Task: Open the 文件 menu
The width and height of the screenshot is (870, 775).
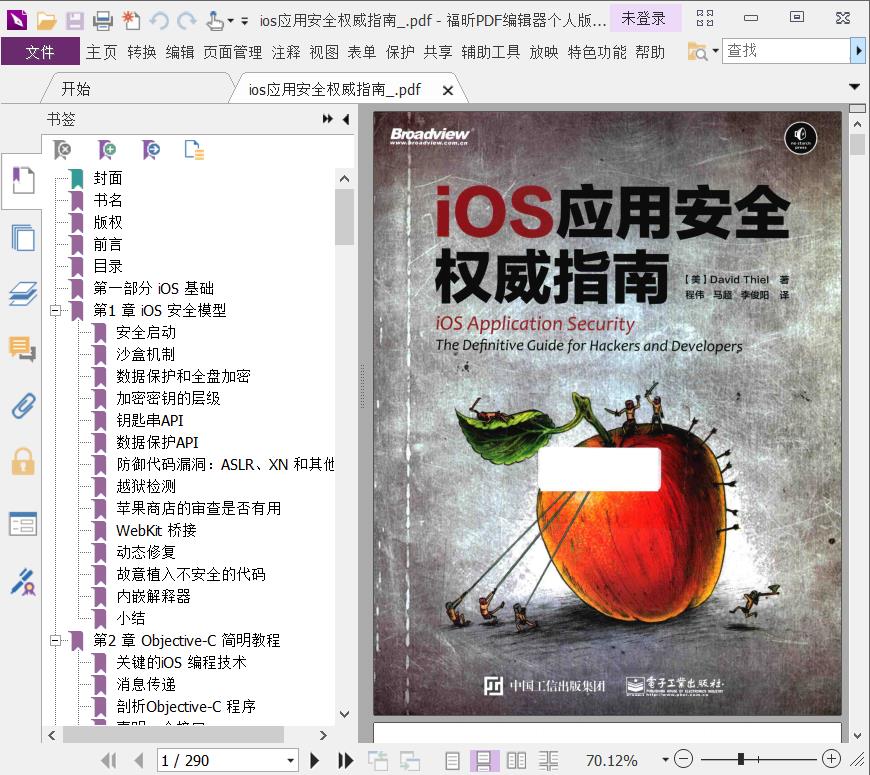Action: (x=40, y=52)
